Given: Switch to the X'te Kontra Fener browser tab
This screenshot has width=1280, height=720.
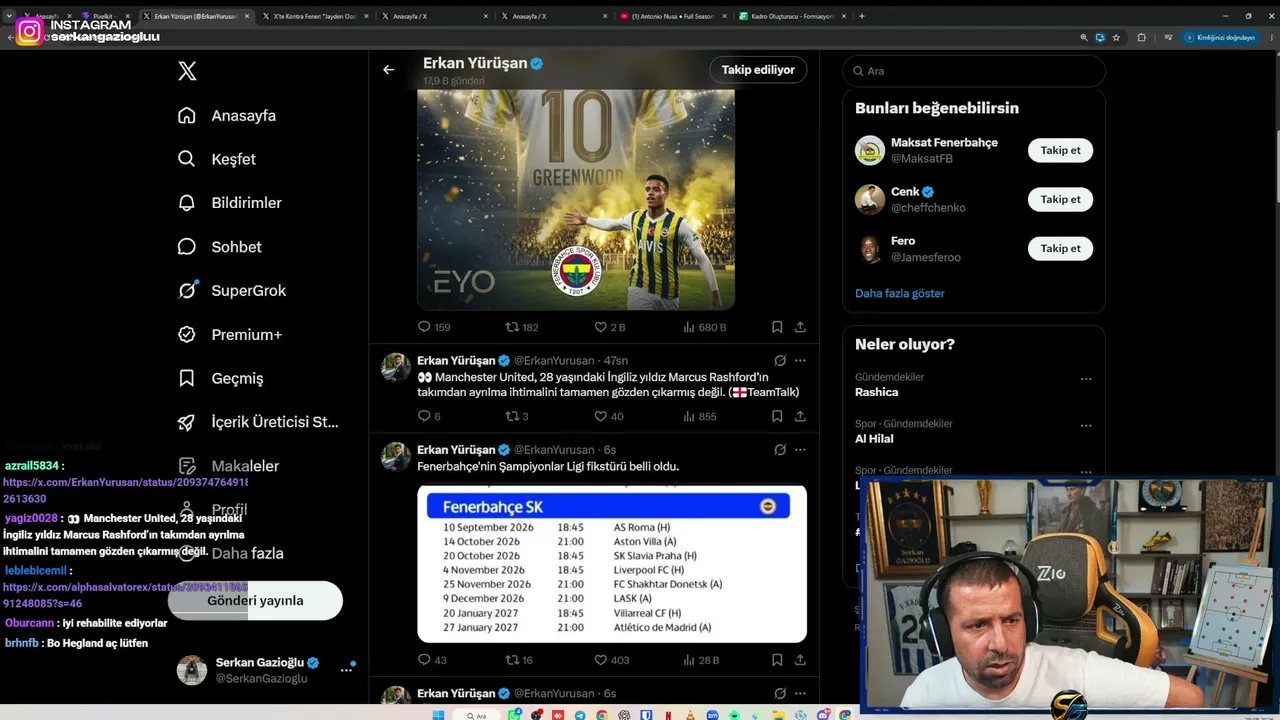Looking at the screenshot, I should 315,16.
